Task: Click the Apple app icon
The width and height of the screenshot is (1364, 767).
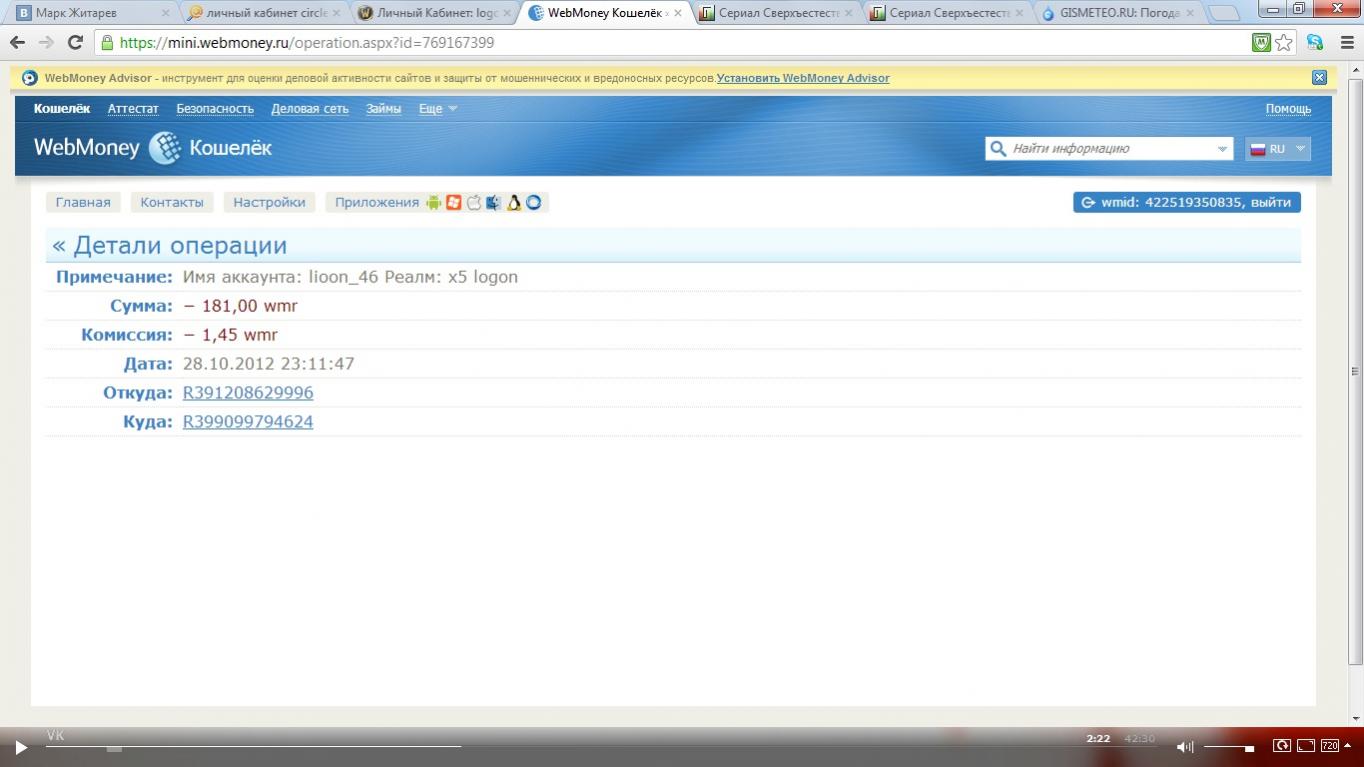Action: [474, 202]
